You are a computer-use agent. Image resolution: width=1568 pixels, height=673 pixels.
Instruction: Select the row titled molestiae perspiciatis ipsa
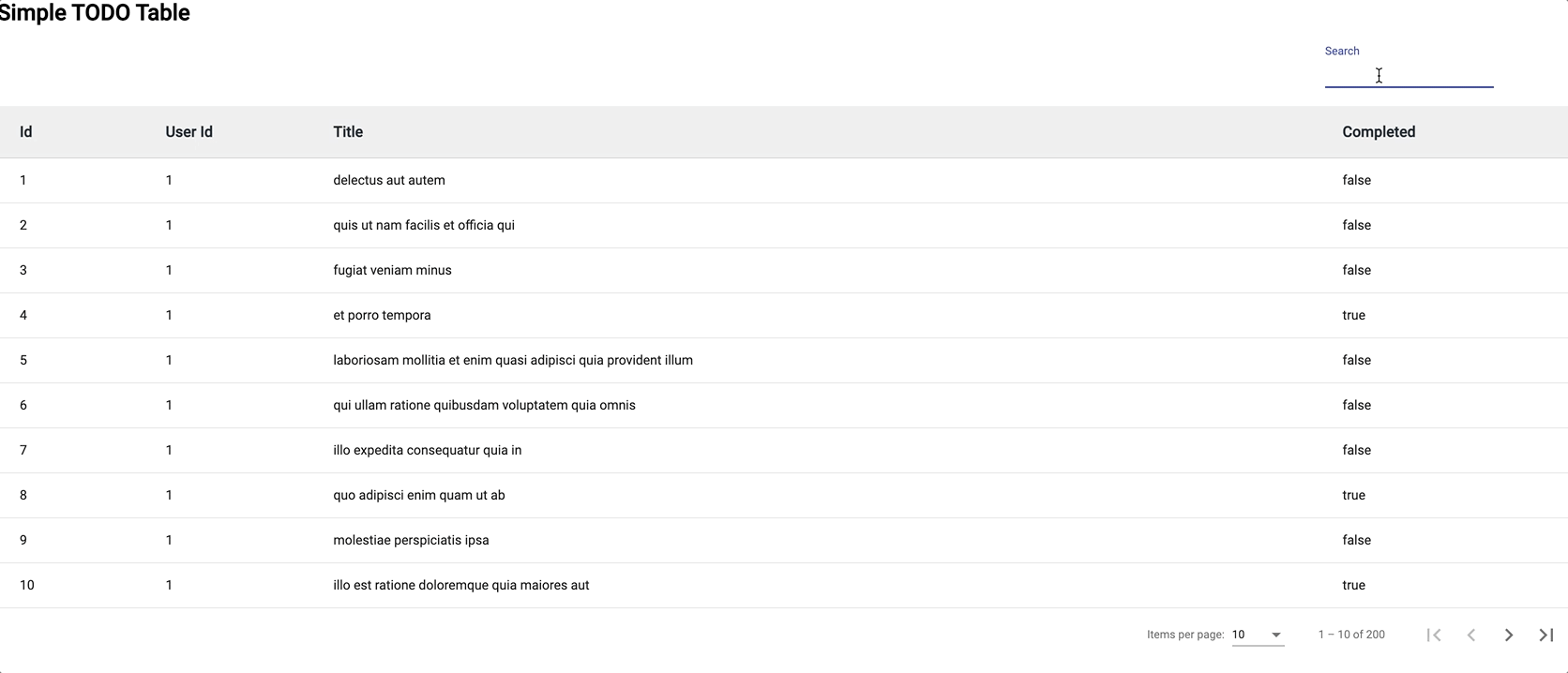pos(411,540)
